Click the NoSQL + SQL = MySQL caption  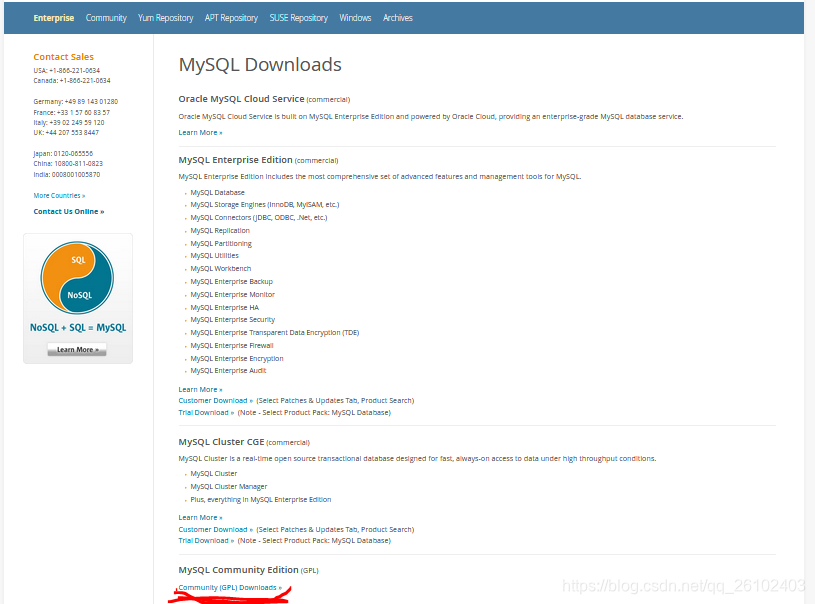[x=78, y=327]
